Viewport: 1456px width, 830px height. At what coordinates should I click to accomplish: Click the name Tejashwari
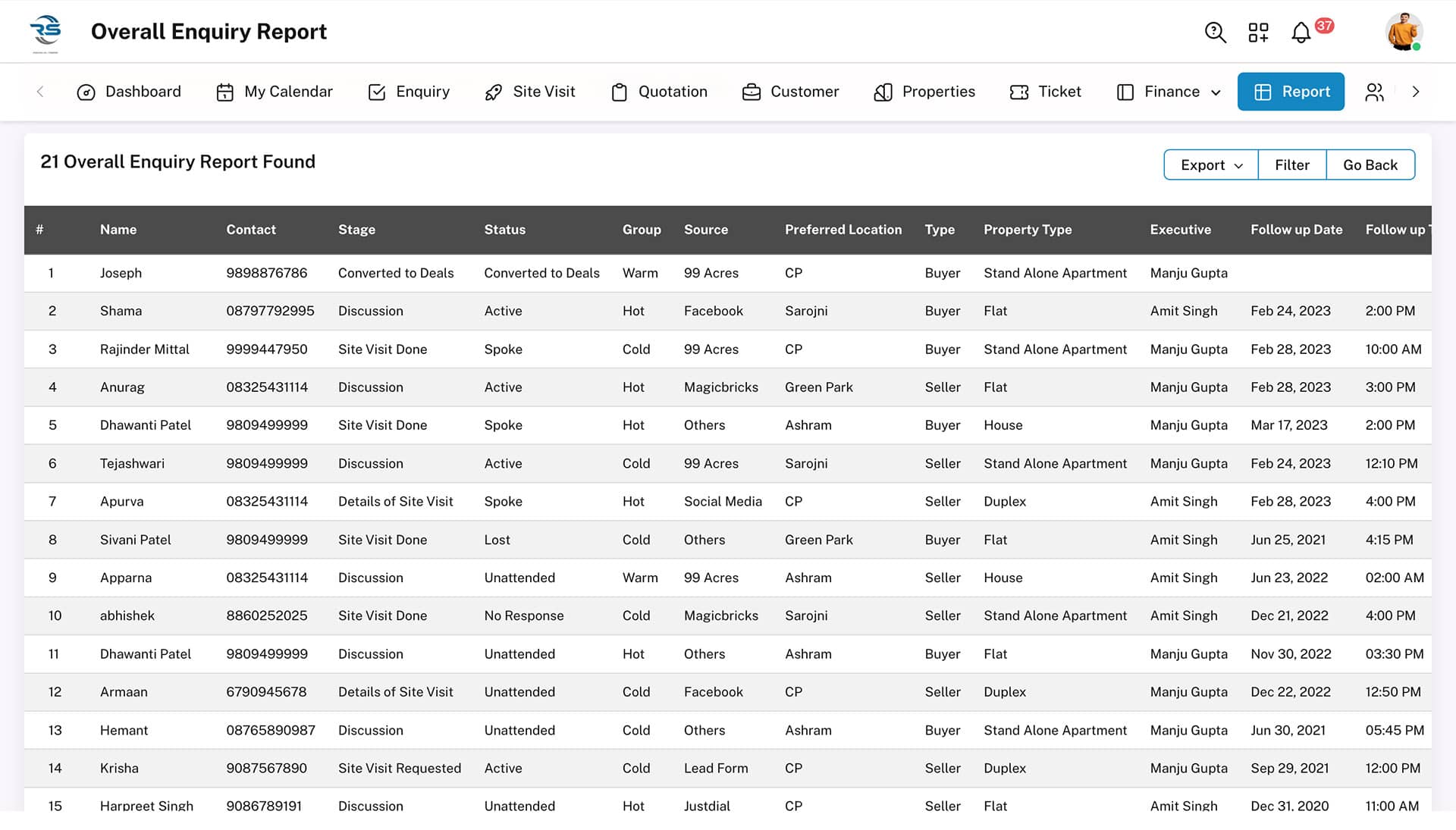pos(132,464)
